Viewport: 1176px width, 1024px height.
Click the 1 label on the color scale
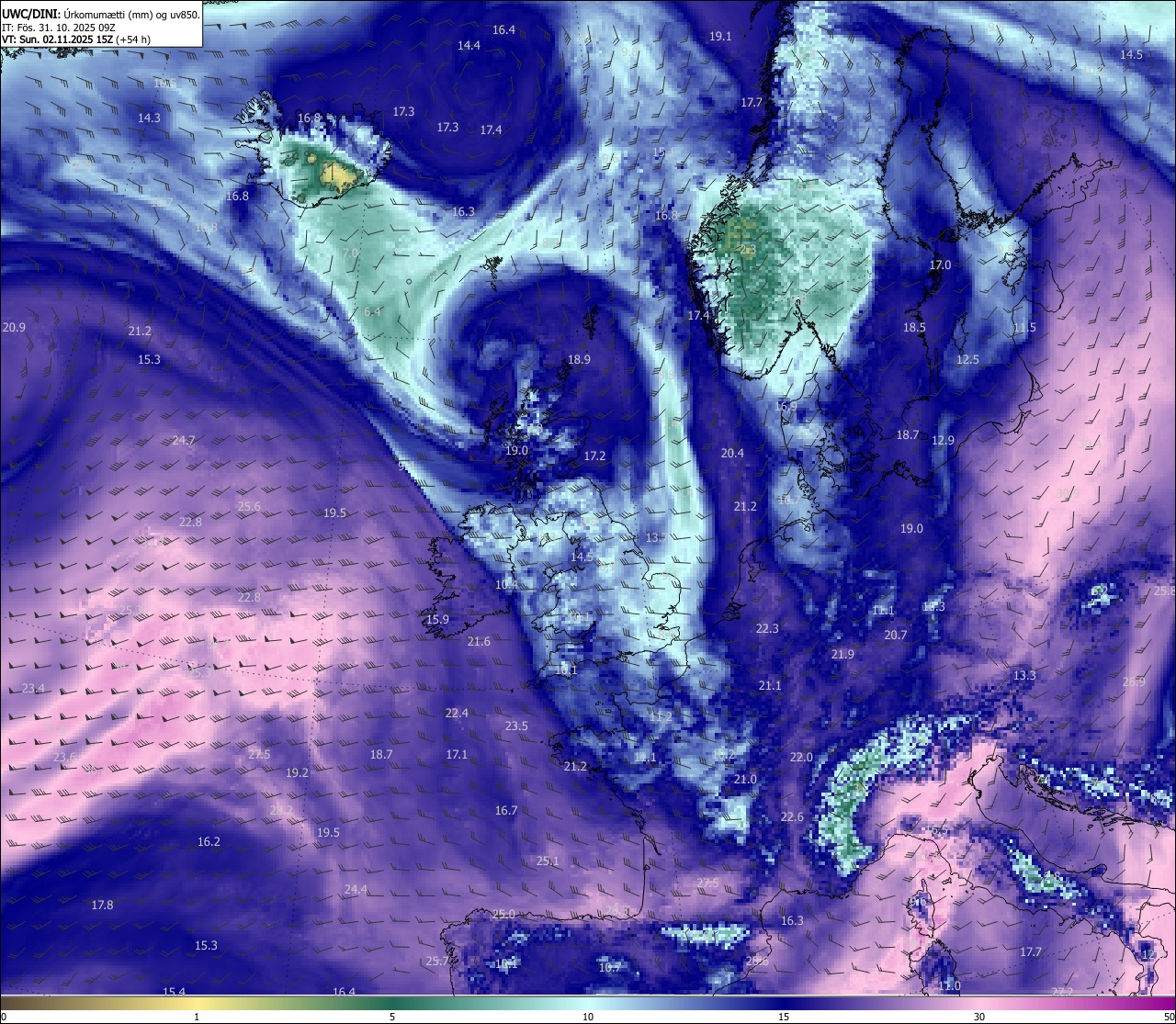[x=197, y=1017]
